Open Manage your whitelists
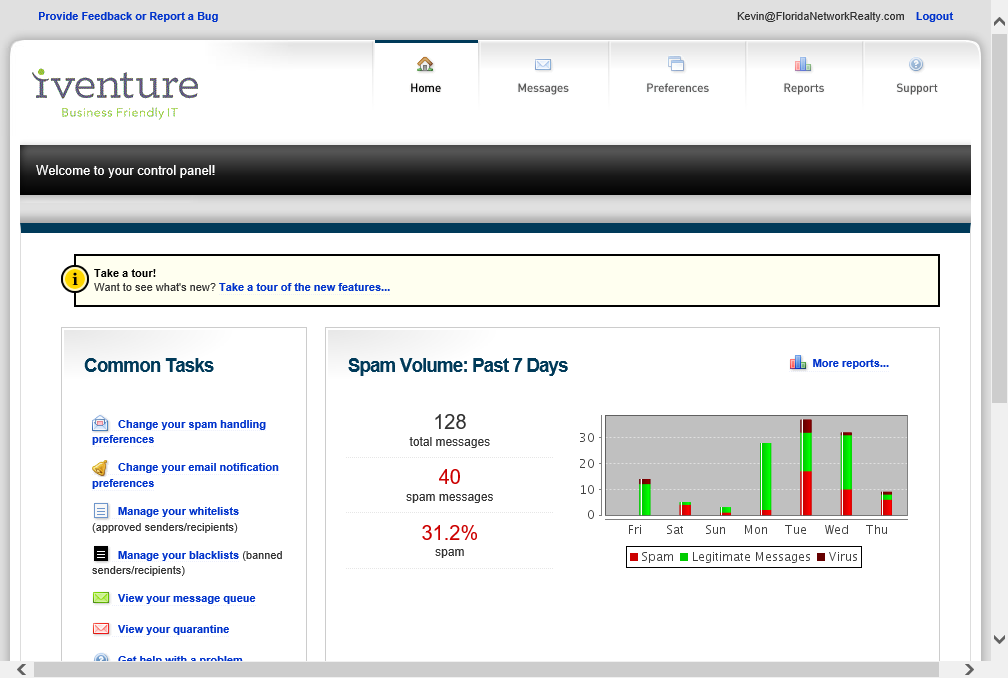The height and width of the screenshot is (678, 1008). pyautogui.click(x=178, y=511)
